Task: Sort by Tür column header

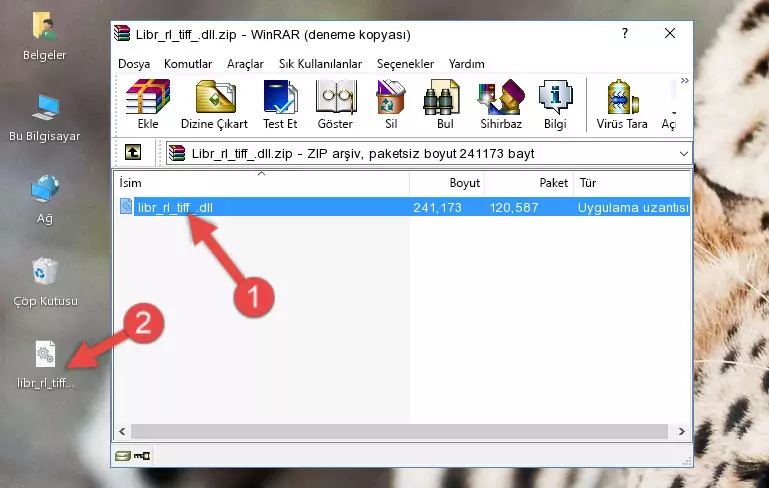Action: point(632,182)
